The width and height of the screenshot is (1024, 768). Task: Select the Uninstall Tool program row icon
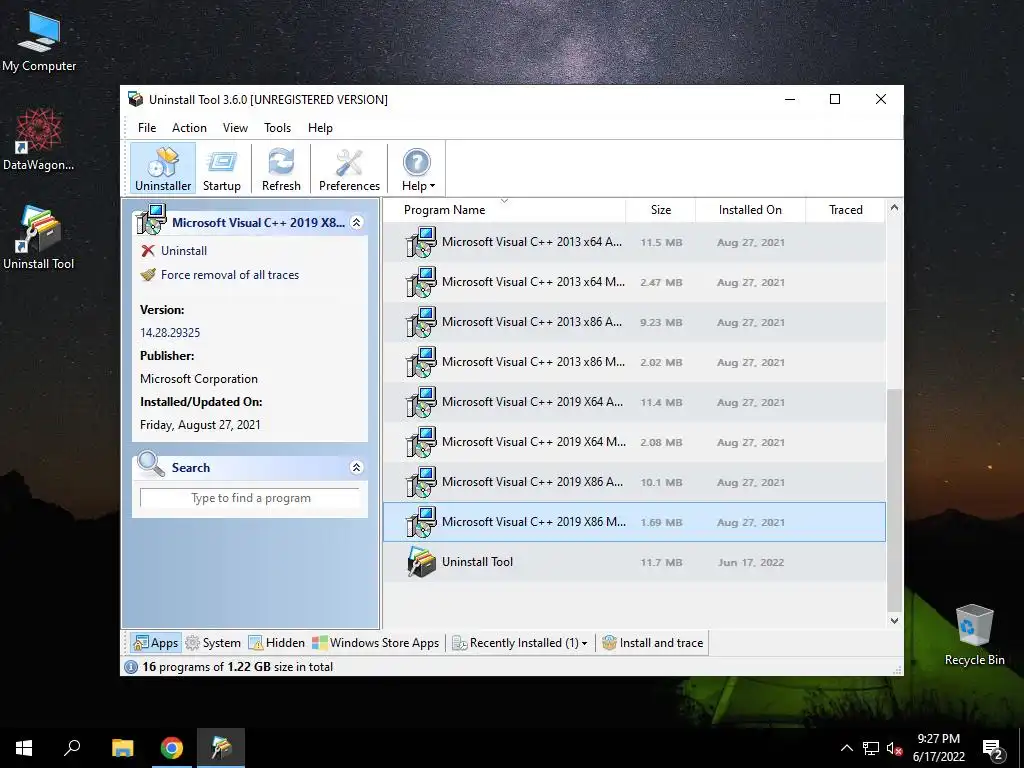click(421, 562)
